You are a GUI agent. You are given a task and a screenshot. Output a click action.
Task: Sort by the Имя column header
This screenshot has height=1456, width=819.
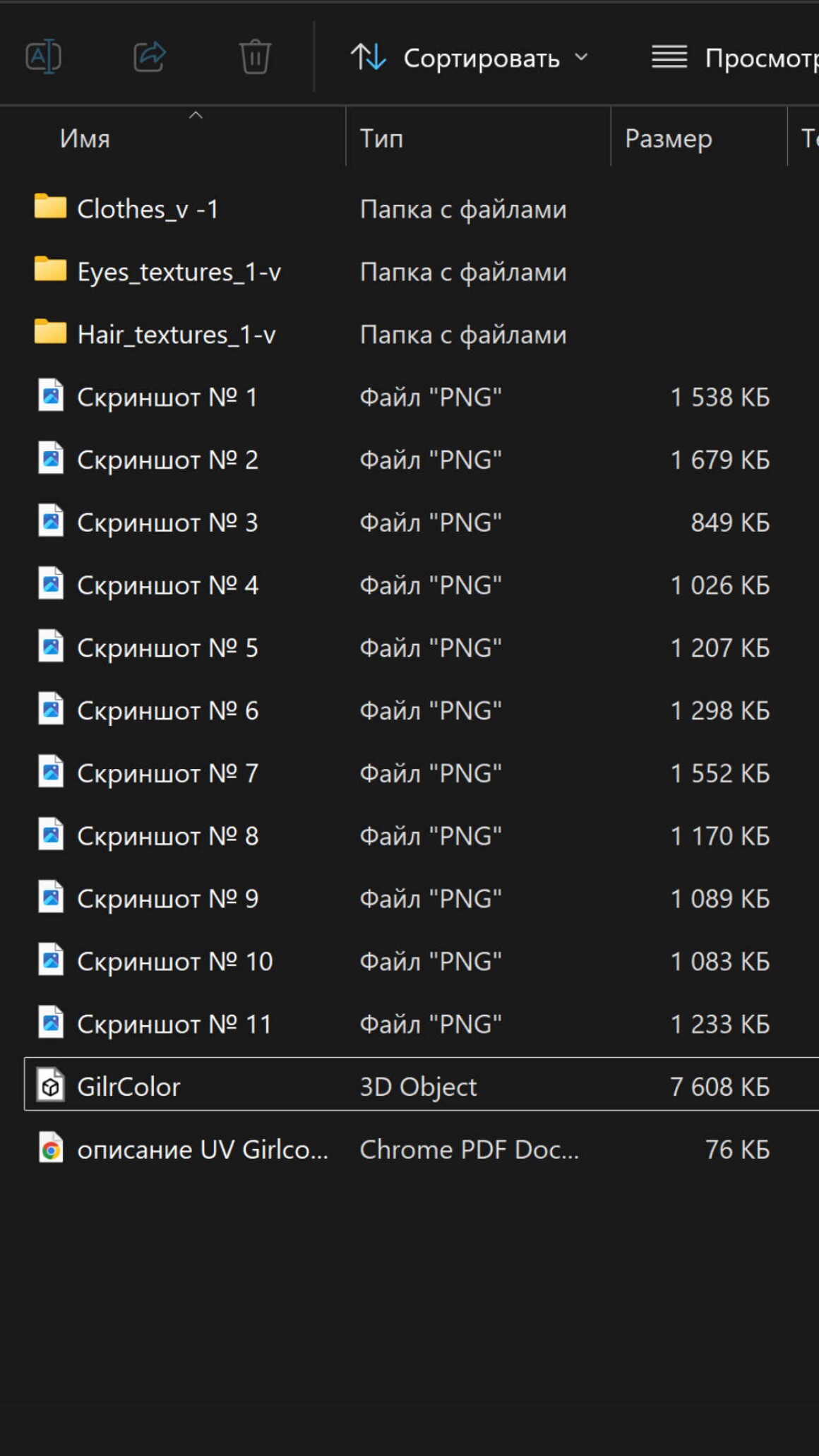[85, 138]
